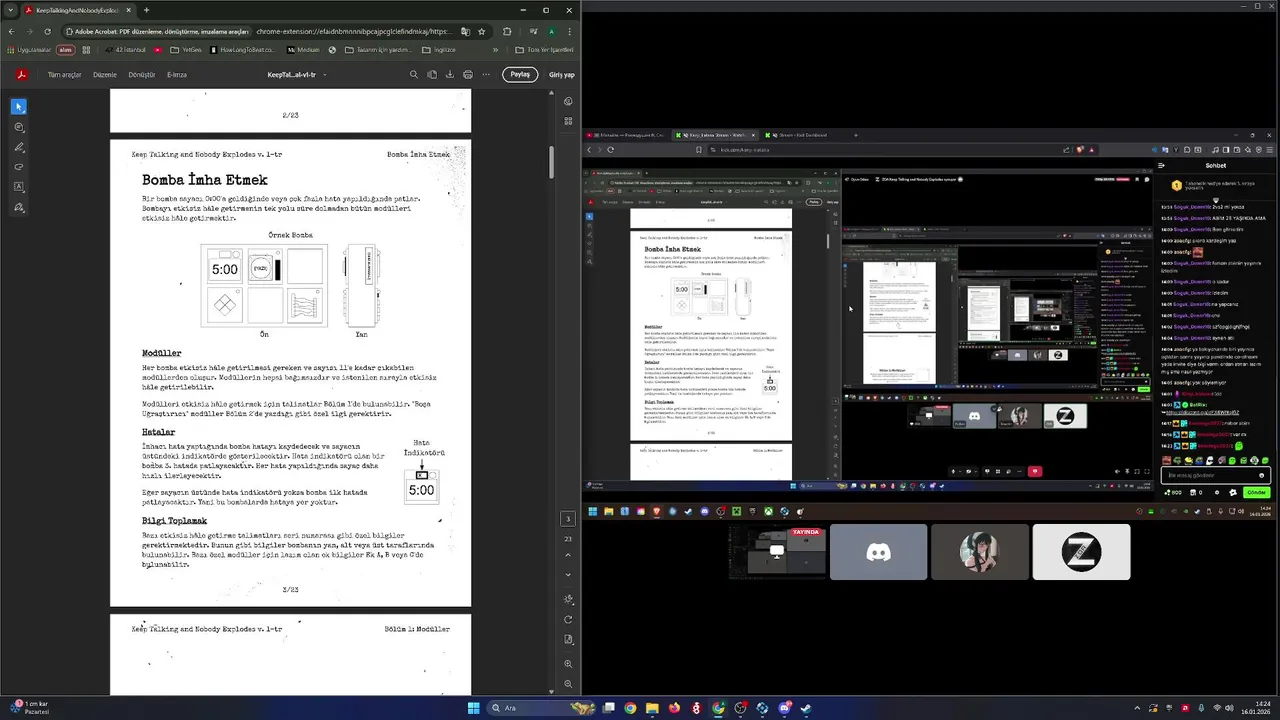Open Chrome three-dot menu
Image resolution: width=1280 pixels, height=720 pixels.
click(569, 31)
